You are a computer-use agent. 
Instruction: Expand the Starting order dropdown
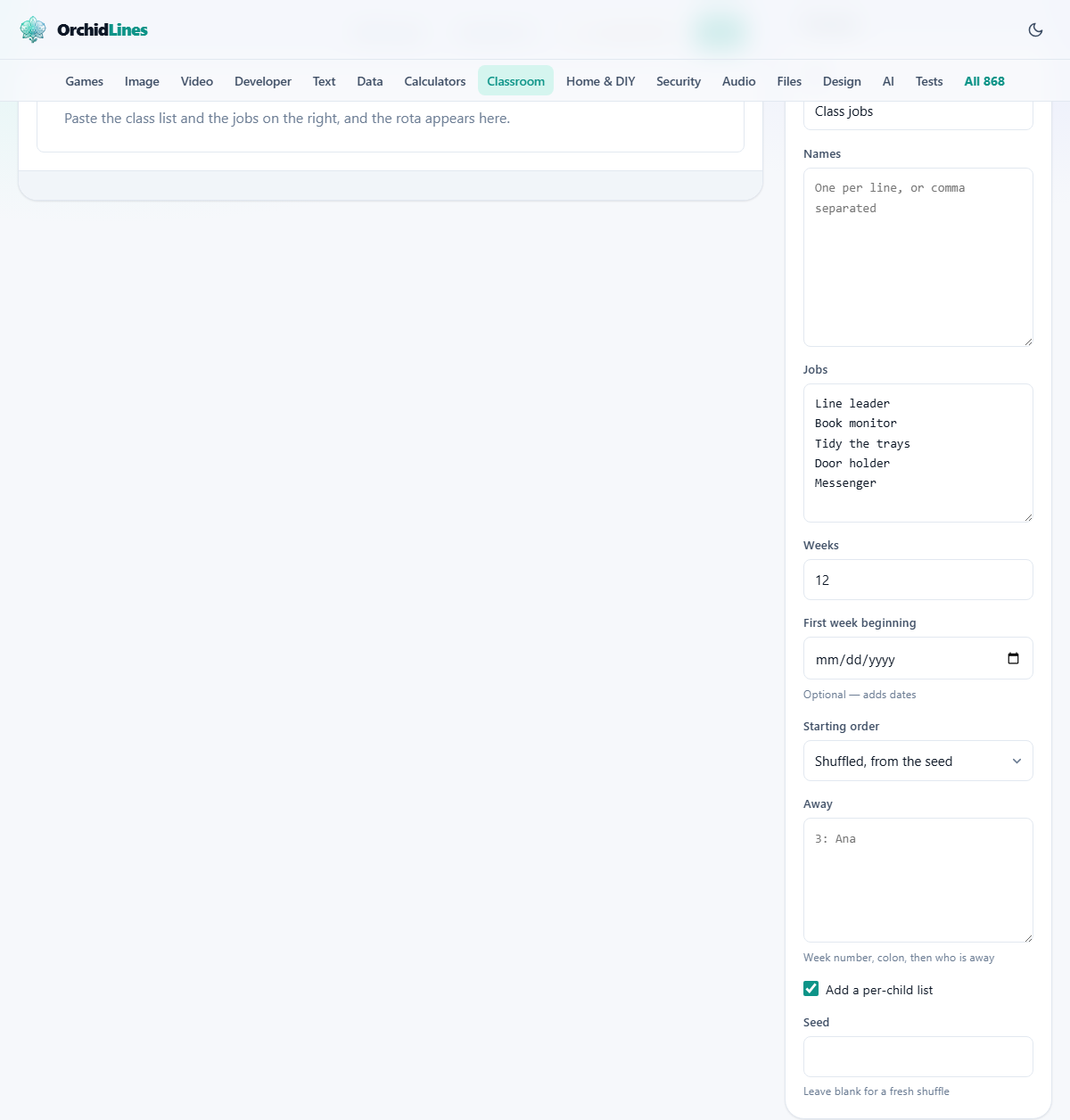[918, 761]
